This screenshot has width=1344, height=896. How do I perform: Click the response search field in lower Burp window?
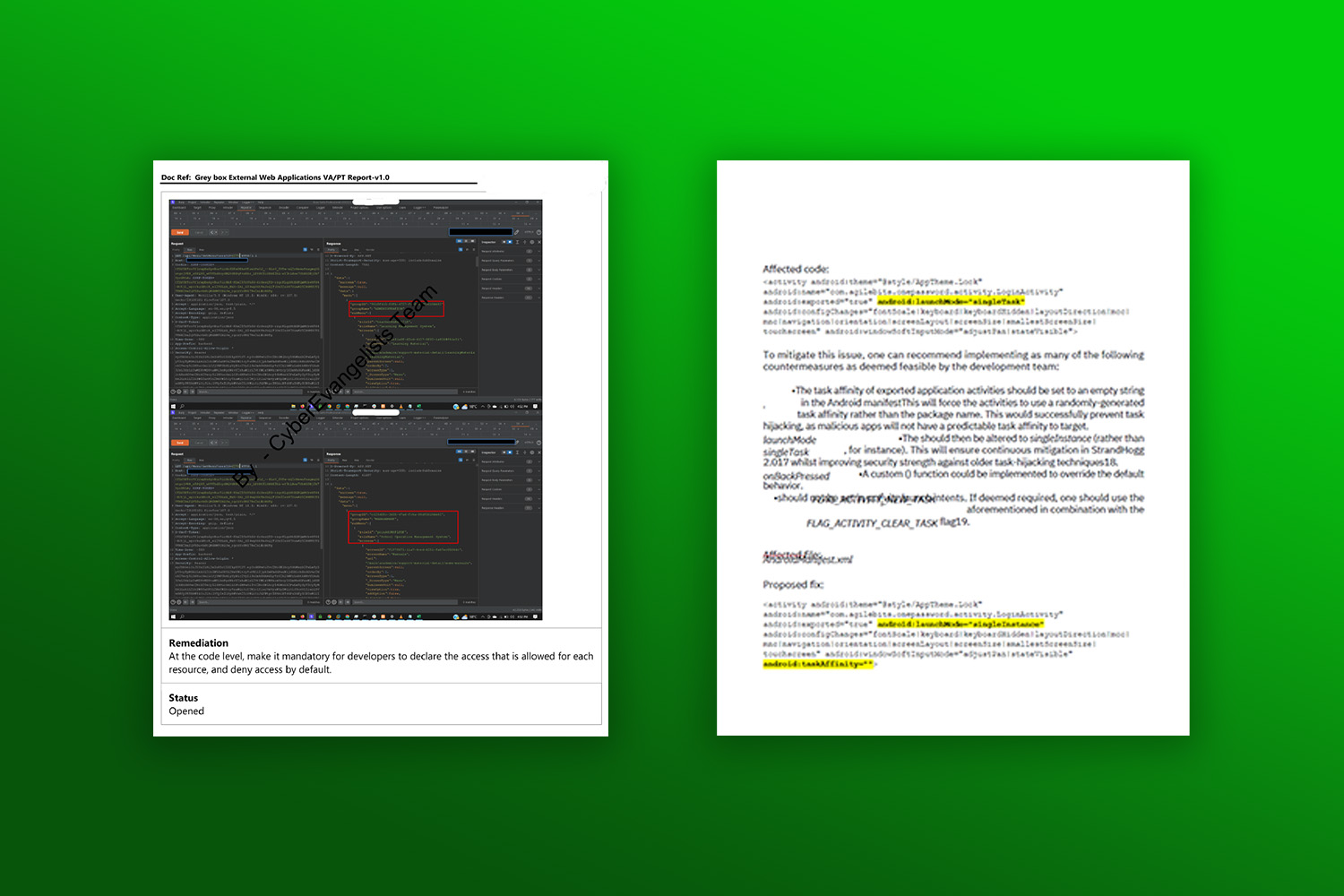(403, 602)
